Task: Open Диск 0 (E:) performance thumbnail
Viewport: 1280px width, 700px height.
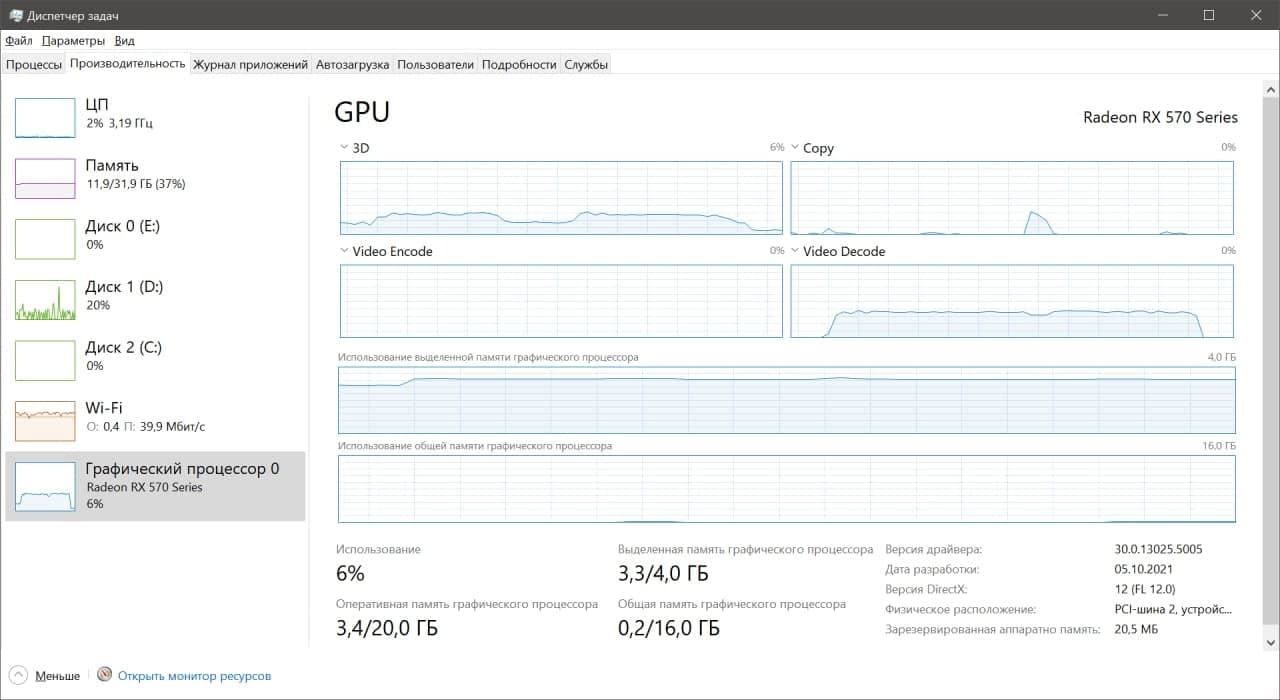Action: click(45, 239)
